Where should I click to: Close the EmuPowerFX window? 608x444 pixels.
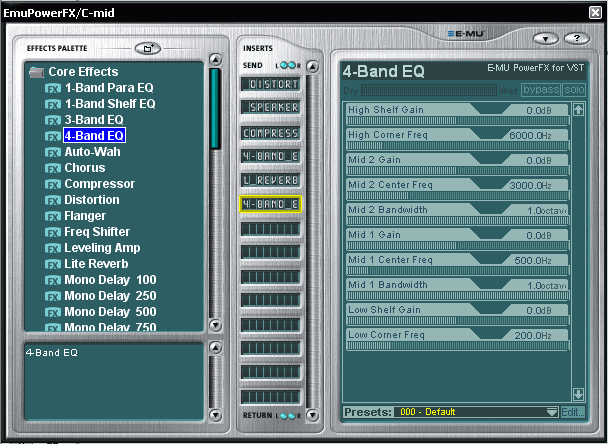tap(595, 13)
